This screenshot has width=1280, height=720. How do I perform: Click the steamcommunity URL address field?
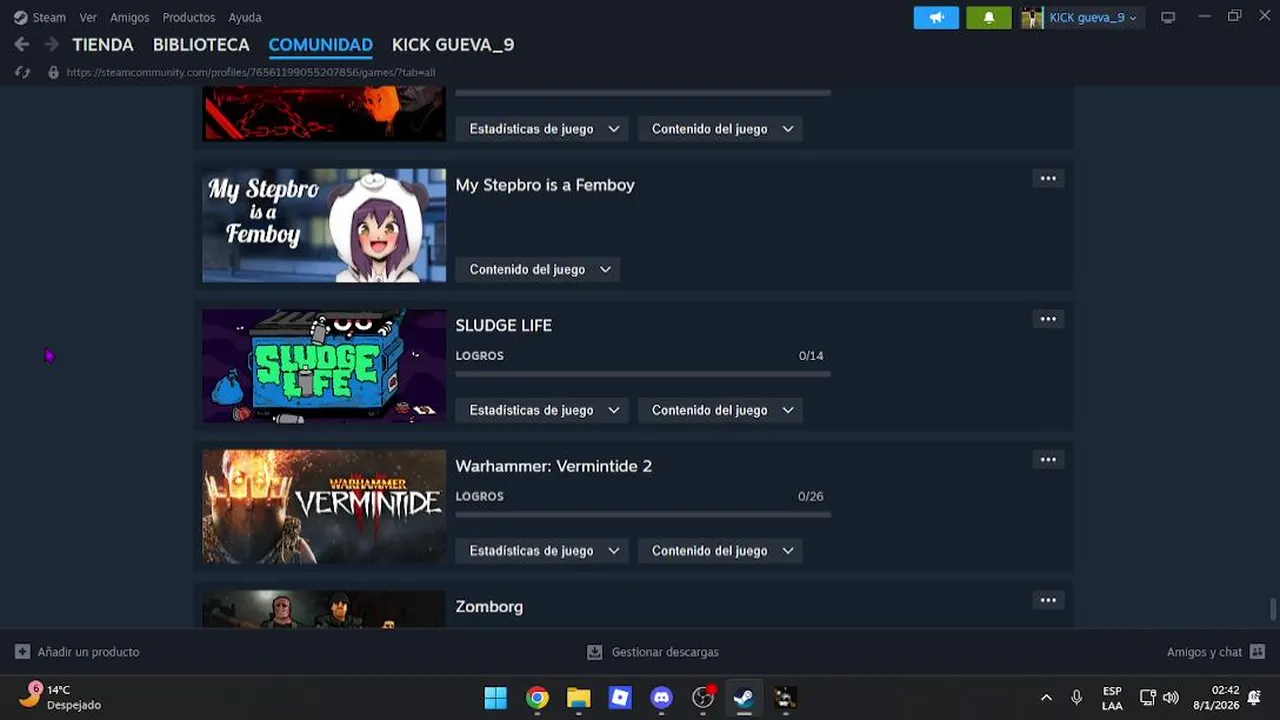(251, 72)
